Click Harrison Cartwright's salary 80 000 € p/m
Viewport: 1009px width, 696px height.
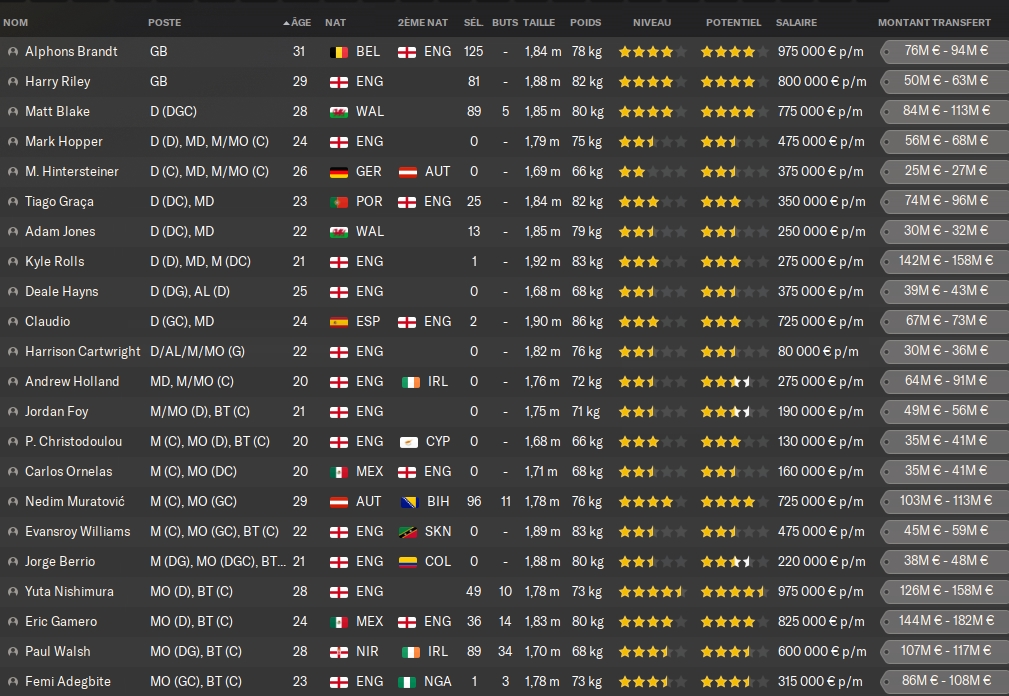pos(818,352)
